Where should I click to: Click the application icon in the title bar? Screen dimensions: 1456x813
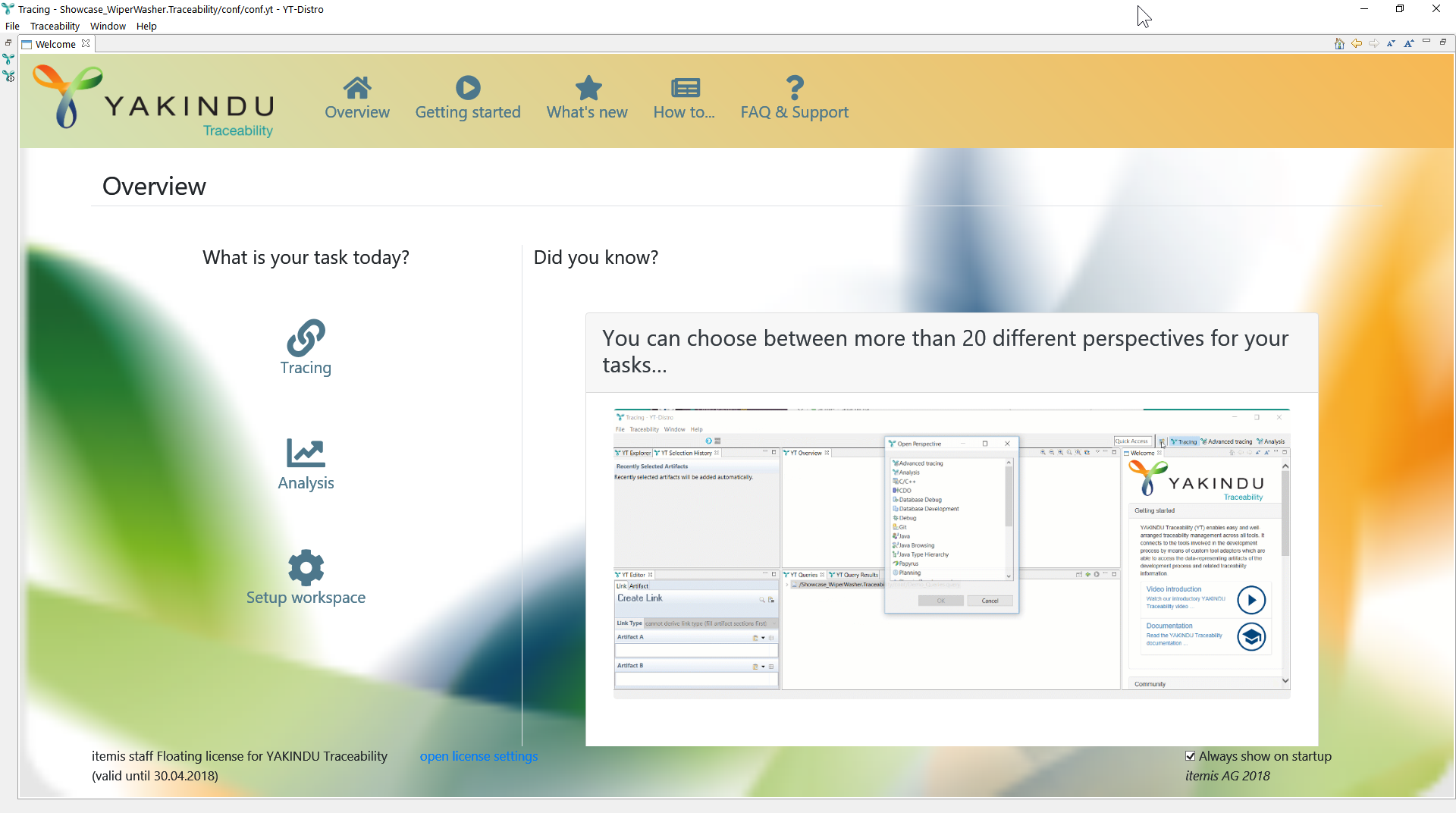pyautogui.click(x=8, y=9)
